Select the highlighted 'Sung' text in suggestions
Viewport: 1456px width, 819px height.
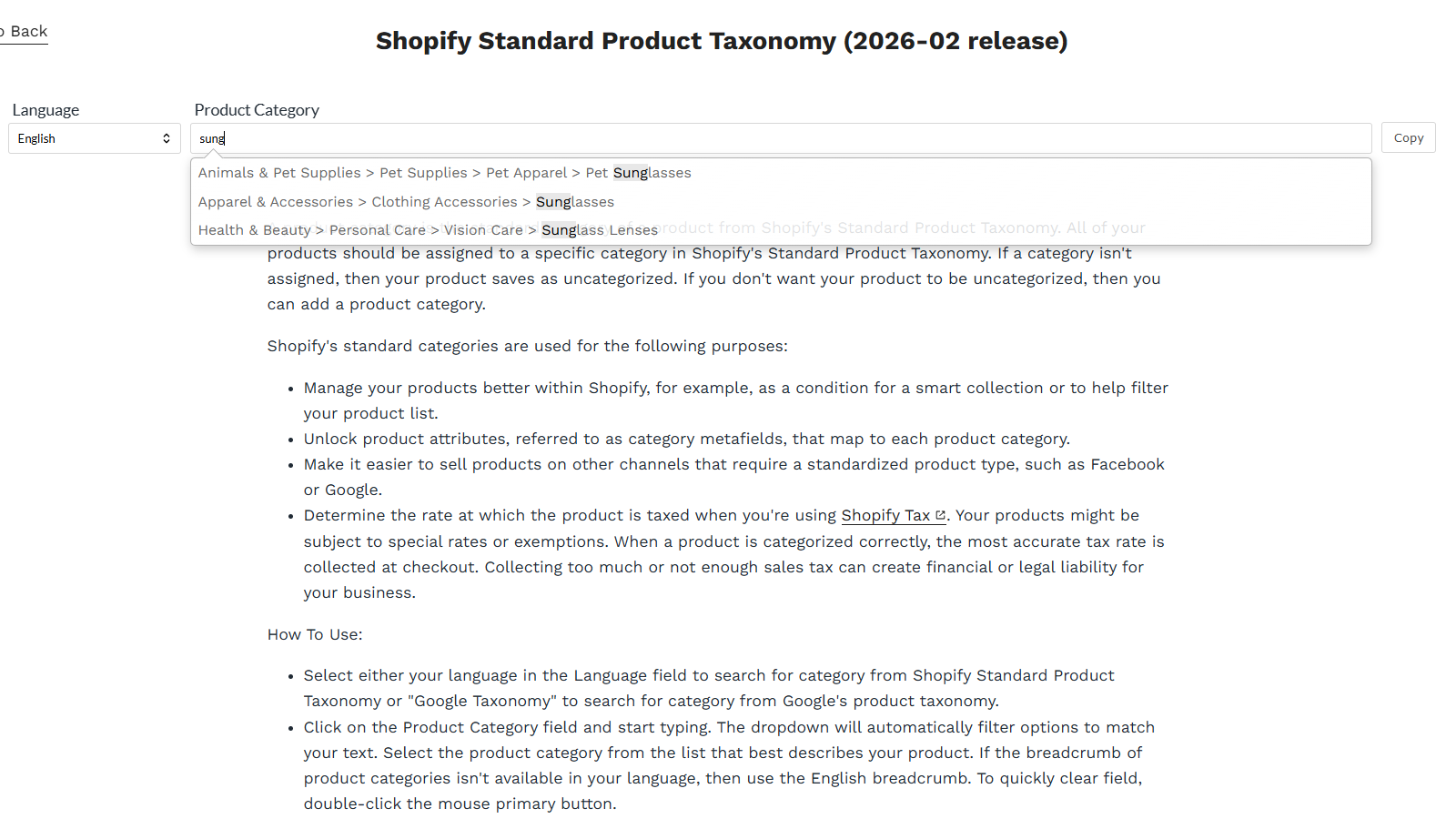coord(555,201)
